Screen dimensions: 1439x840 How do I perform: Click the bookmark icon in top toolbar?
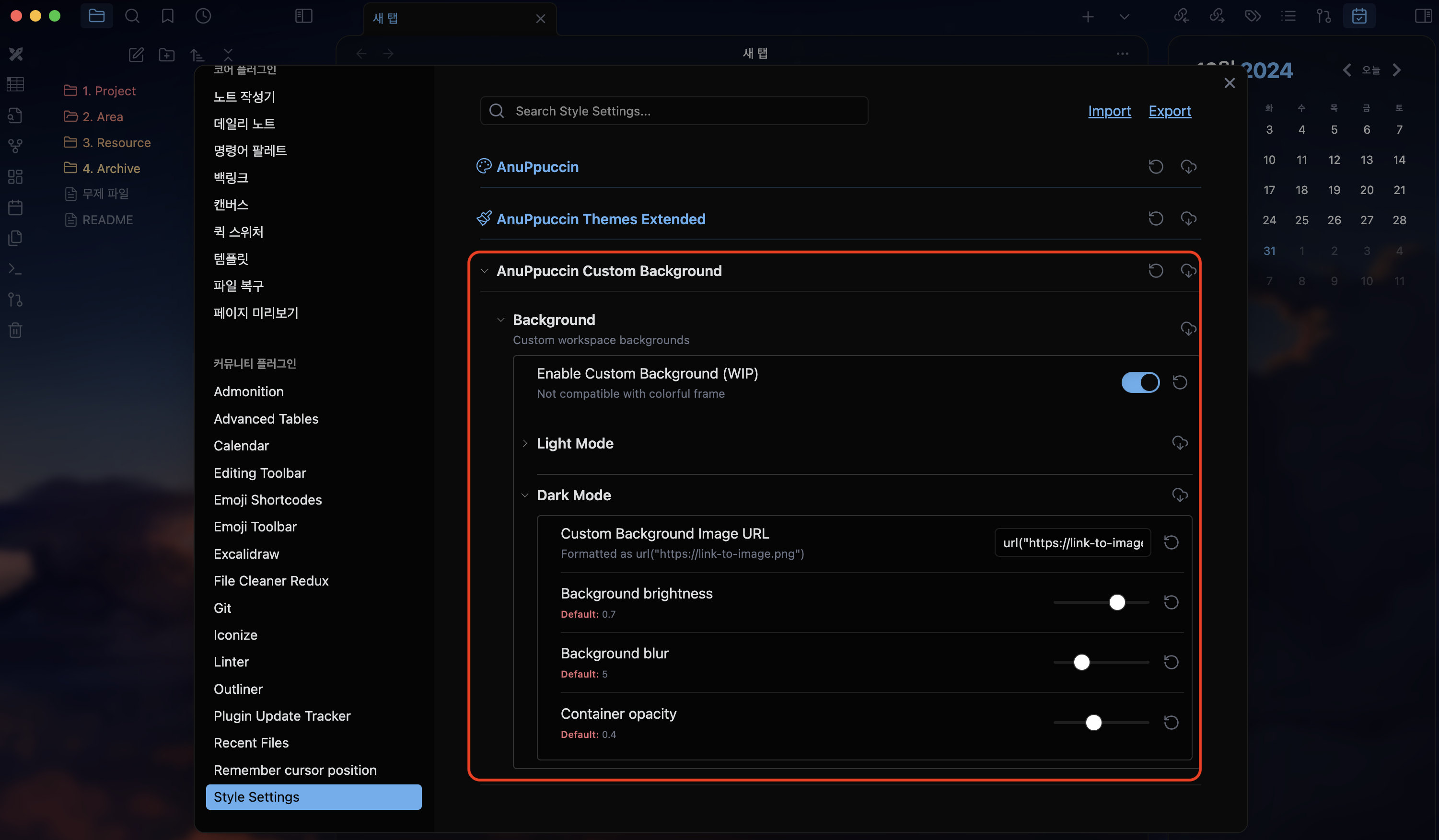click(167, 16)
